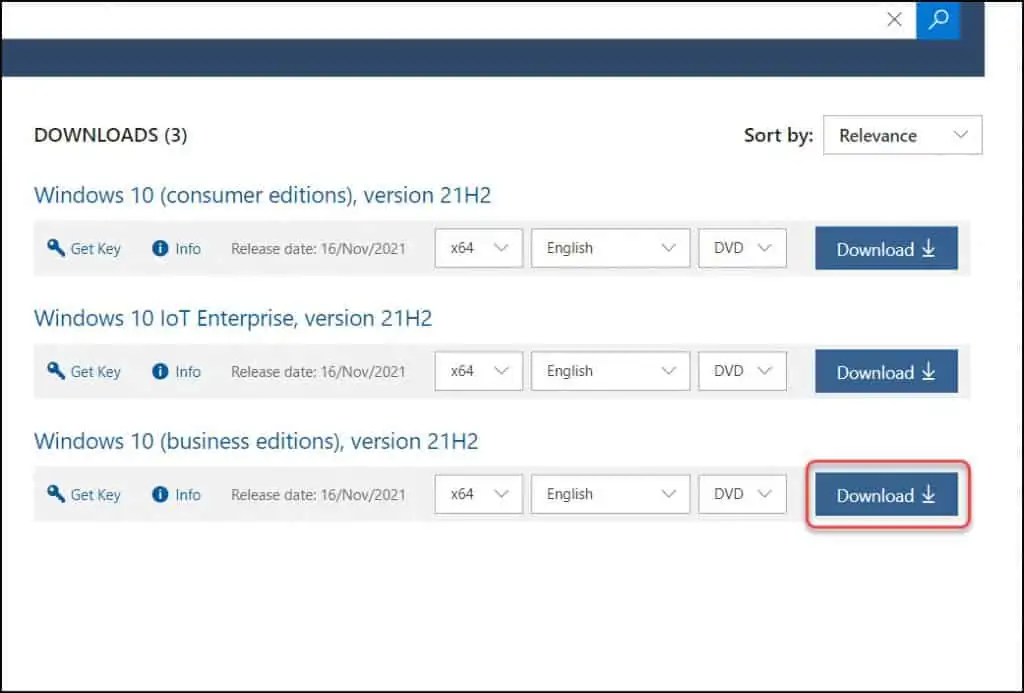Click the DOWNLOADS (3) heading
The width and height of the screenshot is (1024, 693).
coord(110,135)
